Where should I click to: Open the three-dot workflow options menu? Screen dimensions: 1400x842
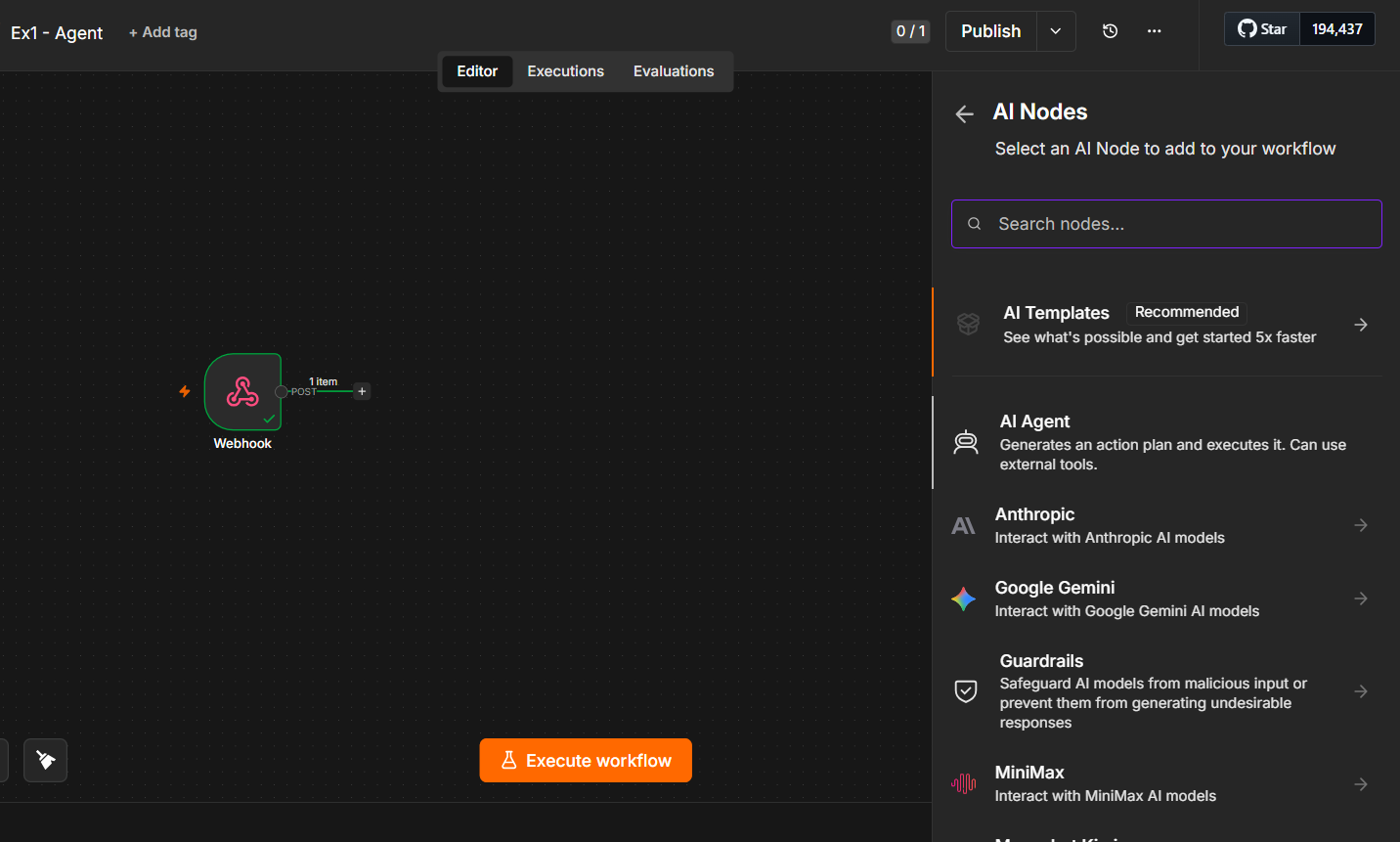point(1155,31)
